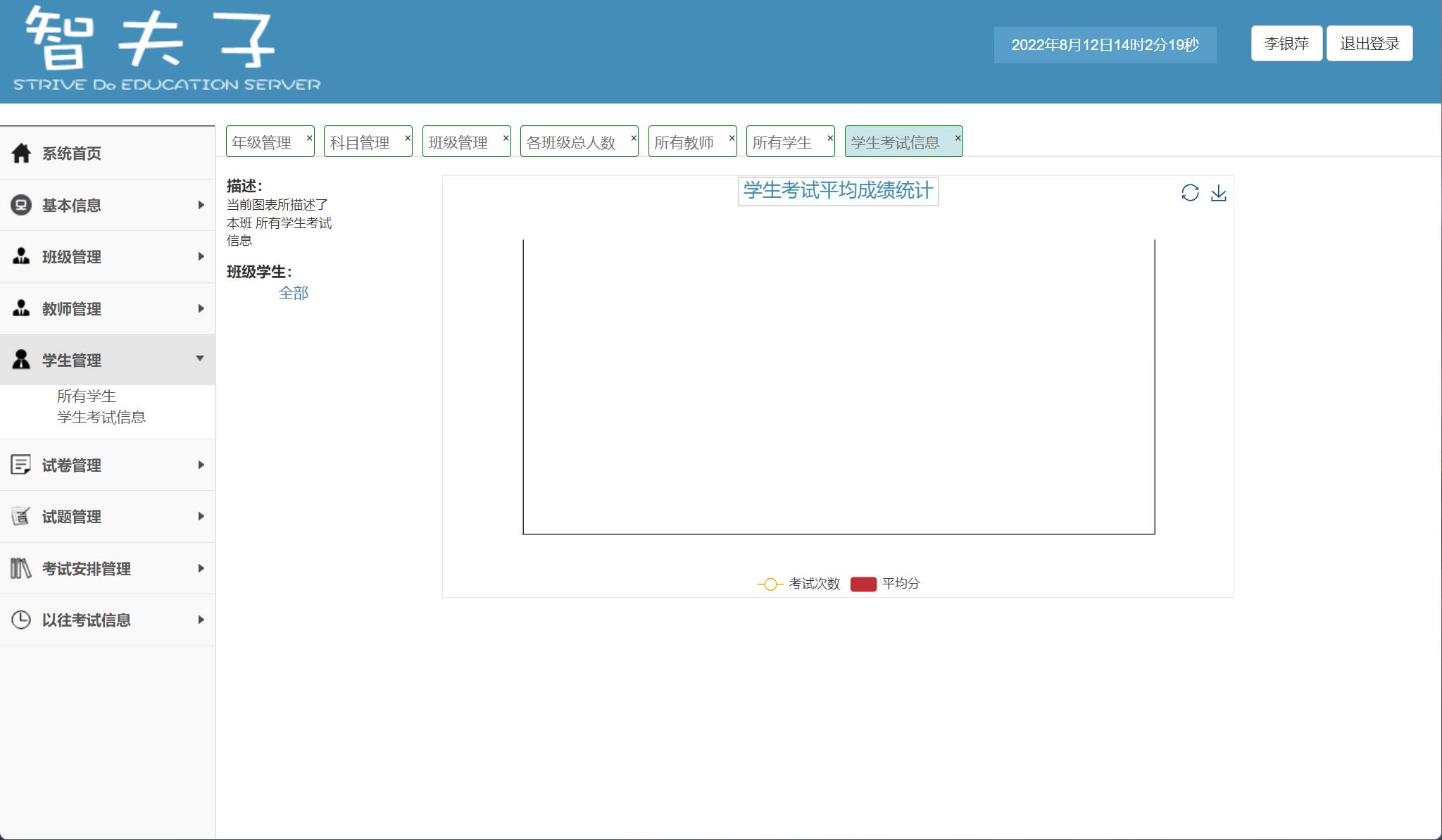Open 所有学生 in sidebar submenu
The width and height of the screenshot is (1442, 840).
87,396
